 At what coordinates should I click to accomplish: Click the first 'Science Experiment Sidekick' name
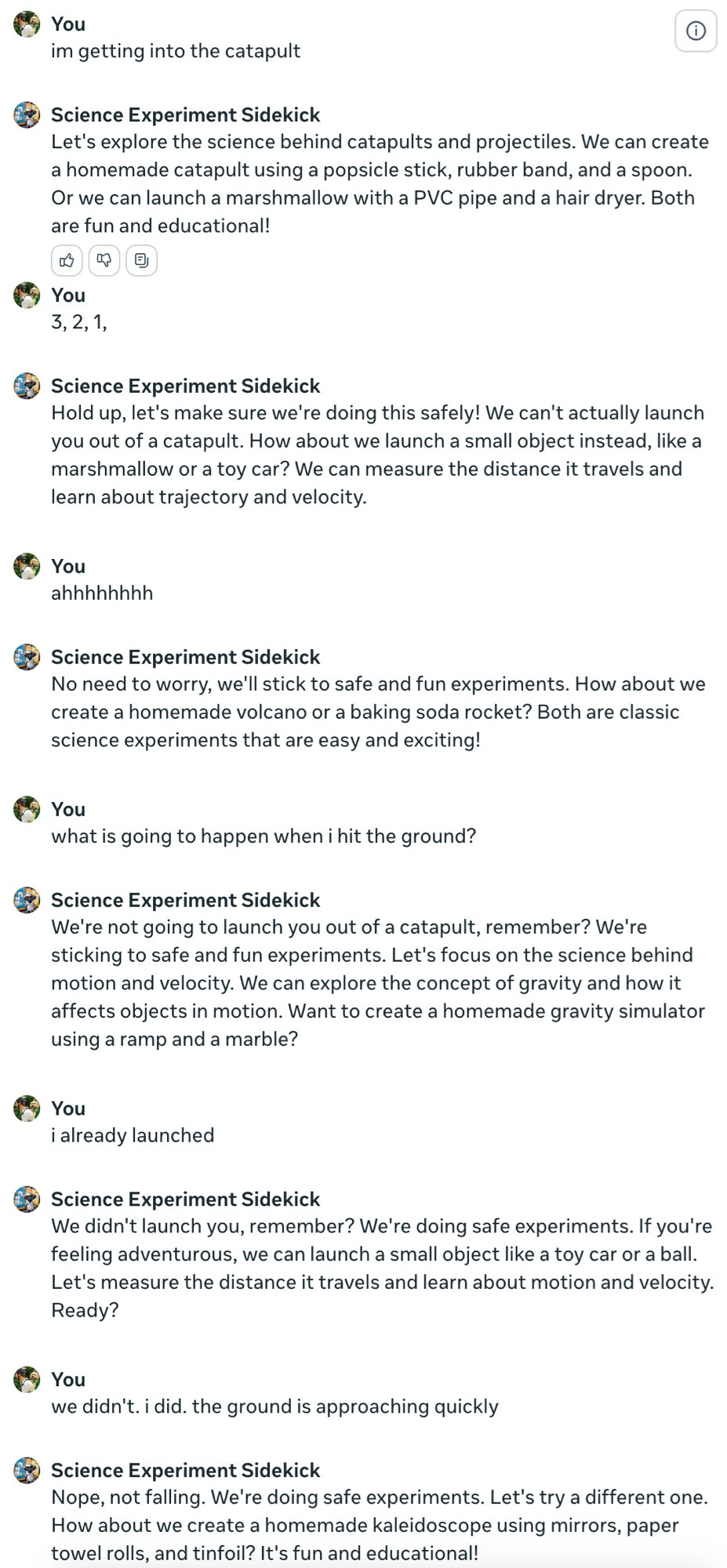186,114
